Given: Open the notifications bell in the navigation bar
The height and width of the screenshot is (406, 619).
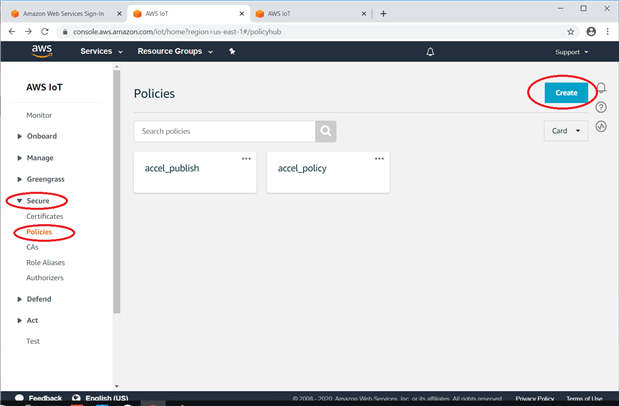Looking at the screenshot, I should coord(430,52).
